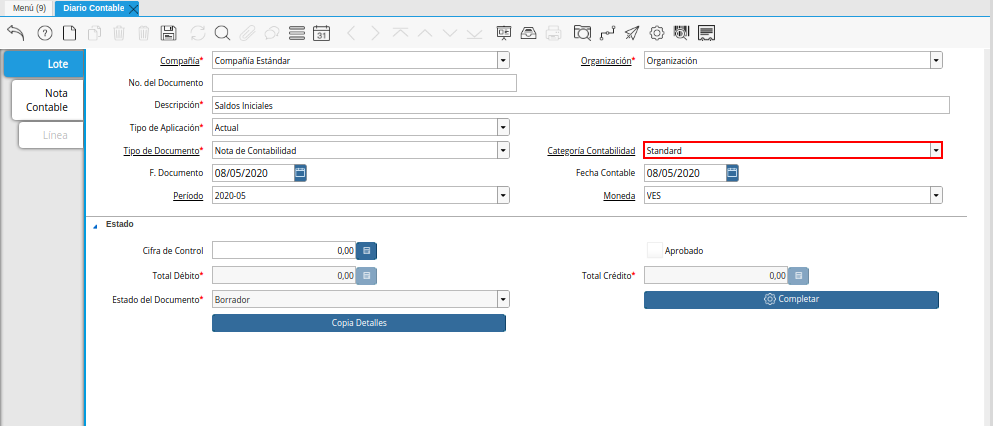This screenshot has width=993, height=426.
Task: Follow the Tipo de Documento label link
Action: [161, 151]
